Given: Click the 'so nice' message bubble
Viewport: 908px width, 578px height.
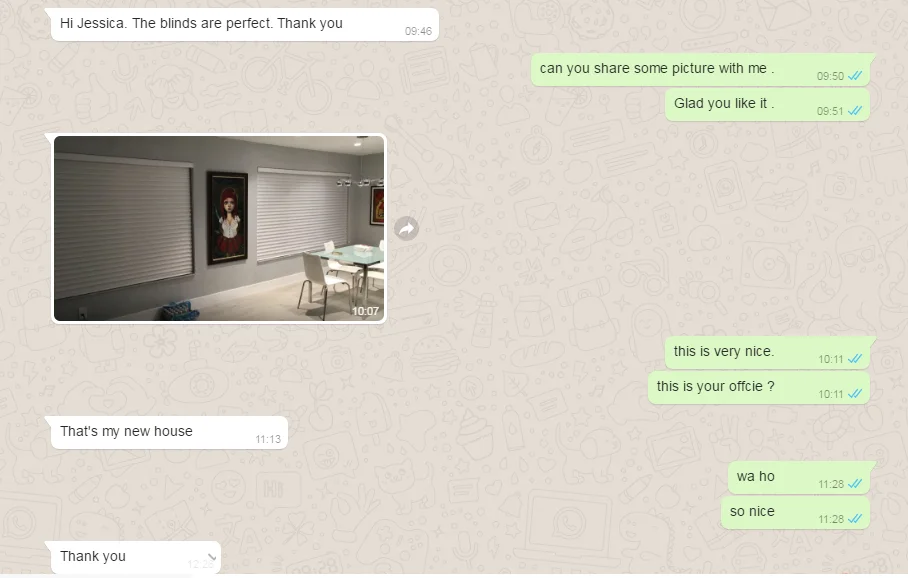Looking at the screenshot, I should [795, 513].
